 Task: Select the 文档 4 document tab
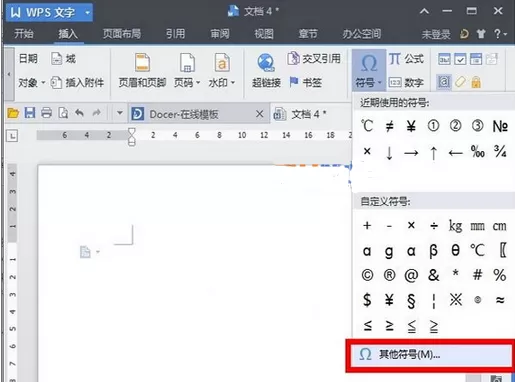click(x=308, y=114)
